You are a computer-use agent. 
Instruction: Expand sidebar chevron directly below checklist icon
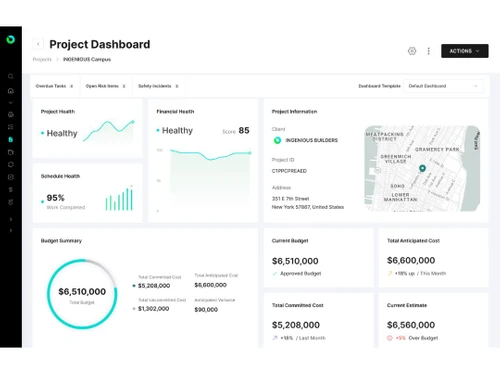click(11, 219)
